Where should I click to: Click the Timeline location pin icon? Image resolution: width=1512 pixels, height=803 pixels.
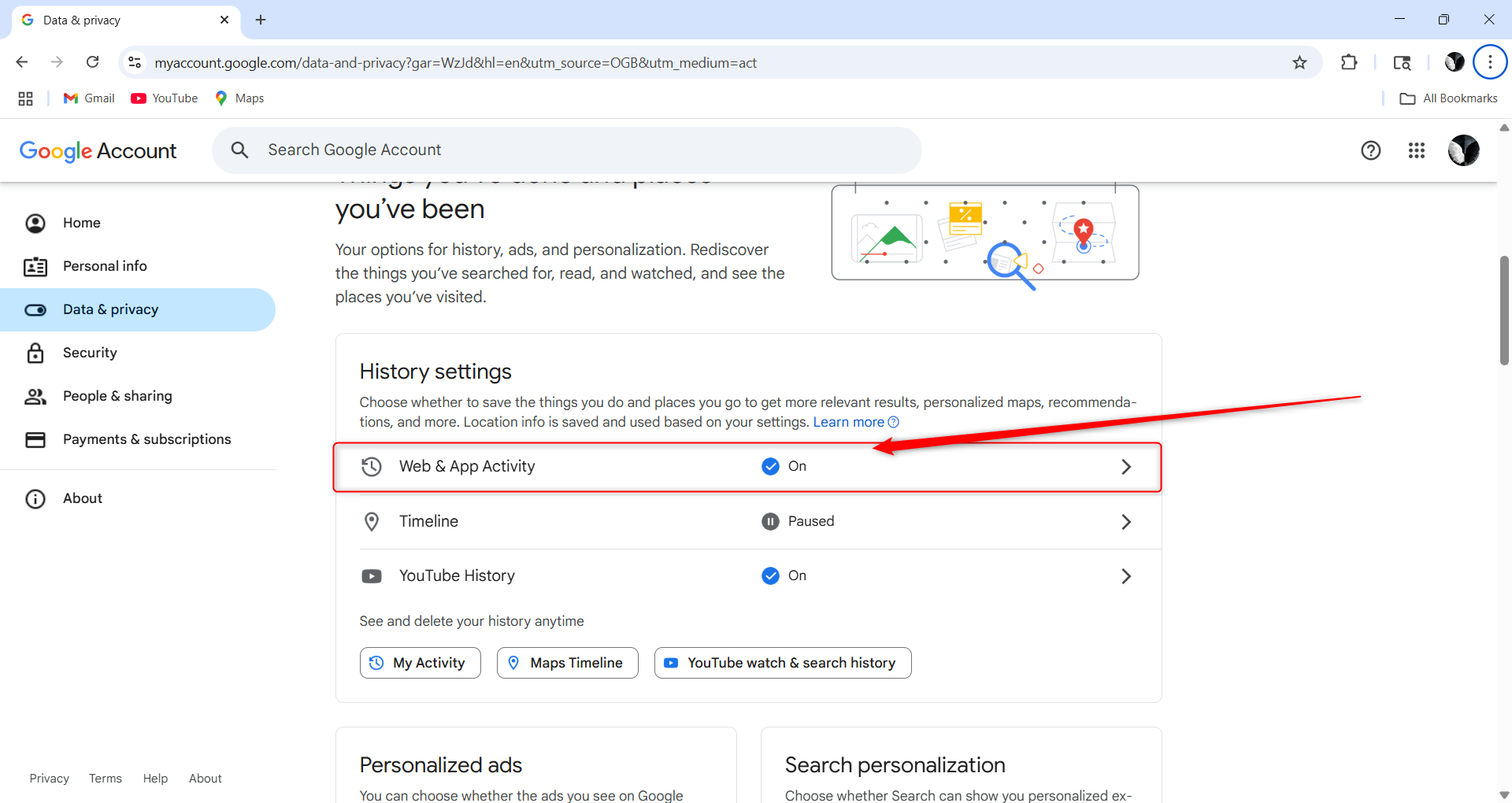(372, 521)
